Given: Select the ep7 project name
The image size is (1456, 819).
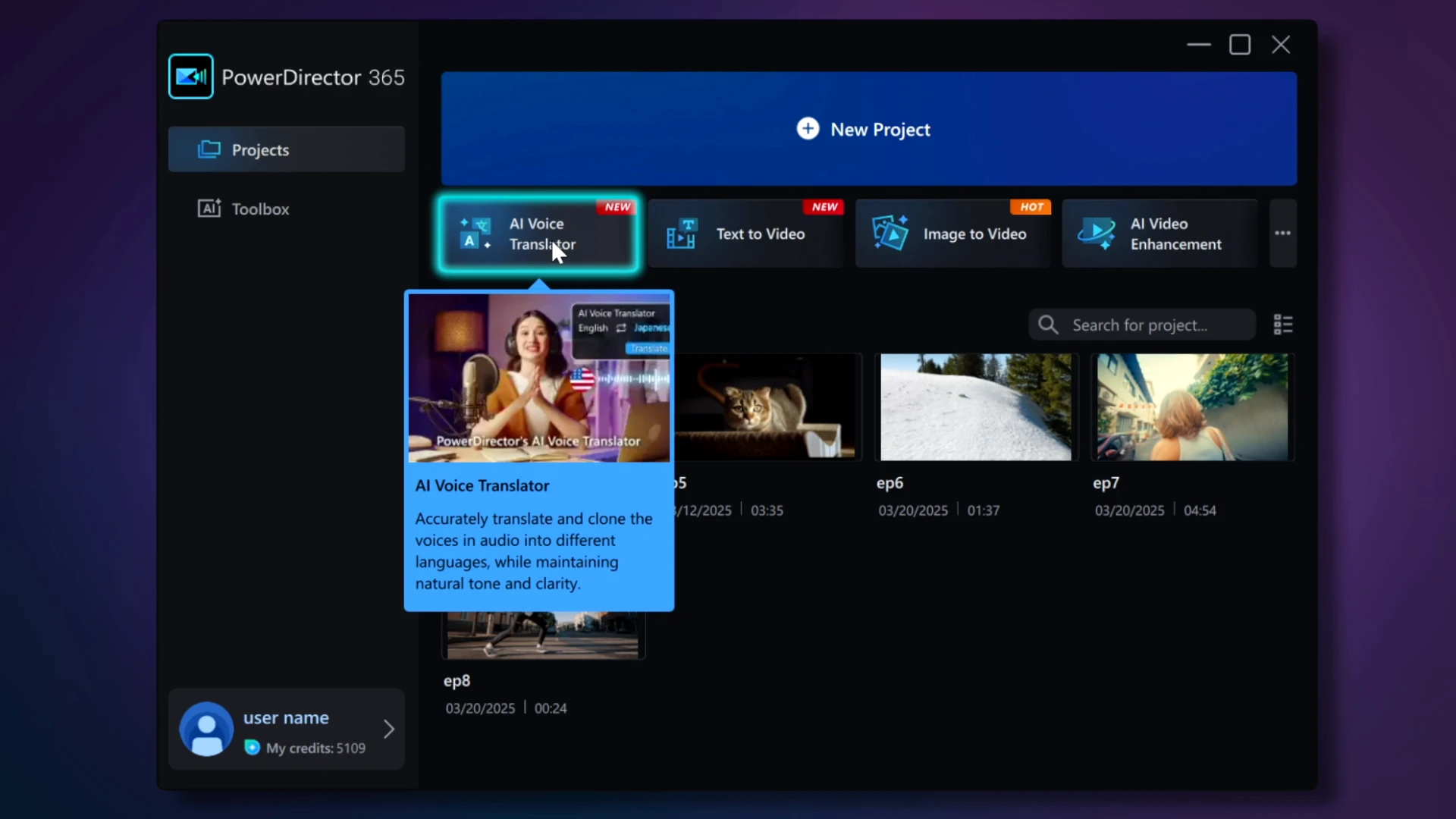Looking at the screenshot, I should click(x=1106, y=483).
